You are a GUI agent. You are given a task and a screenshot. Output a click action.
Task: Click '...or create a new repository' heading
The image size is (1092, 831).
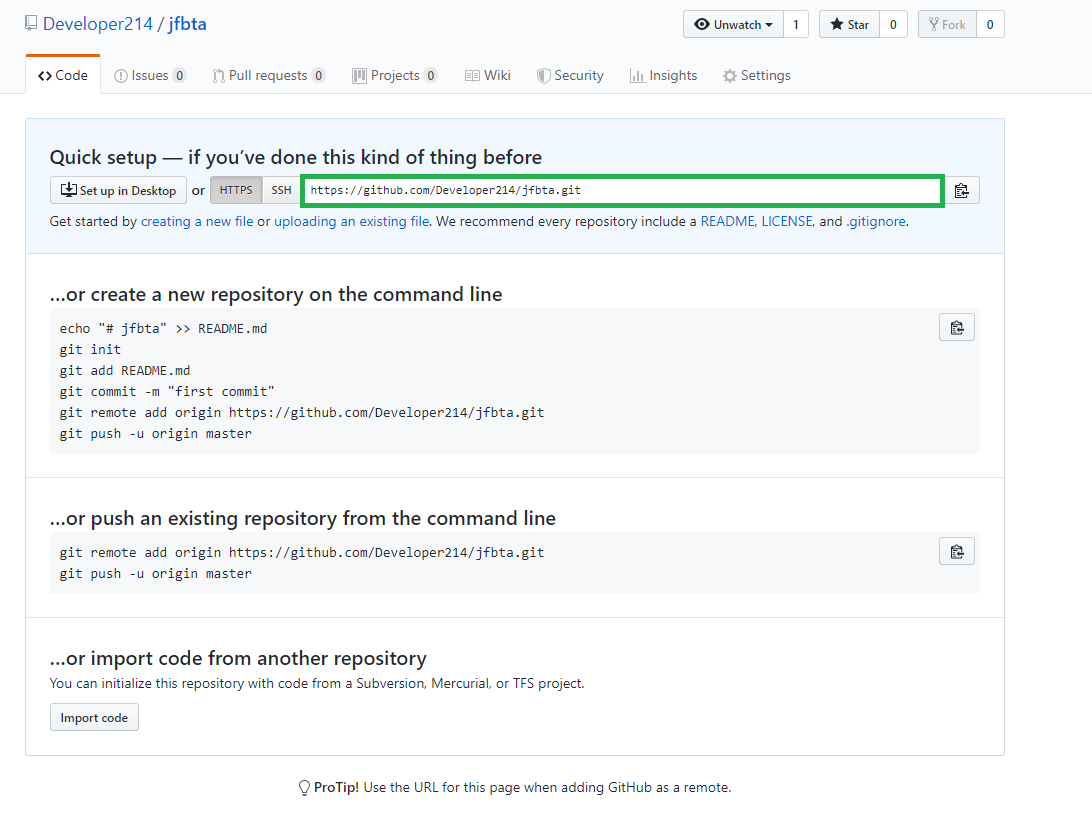(276, 295)
